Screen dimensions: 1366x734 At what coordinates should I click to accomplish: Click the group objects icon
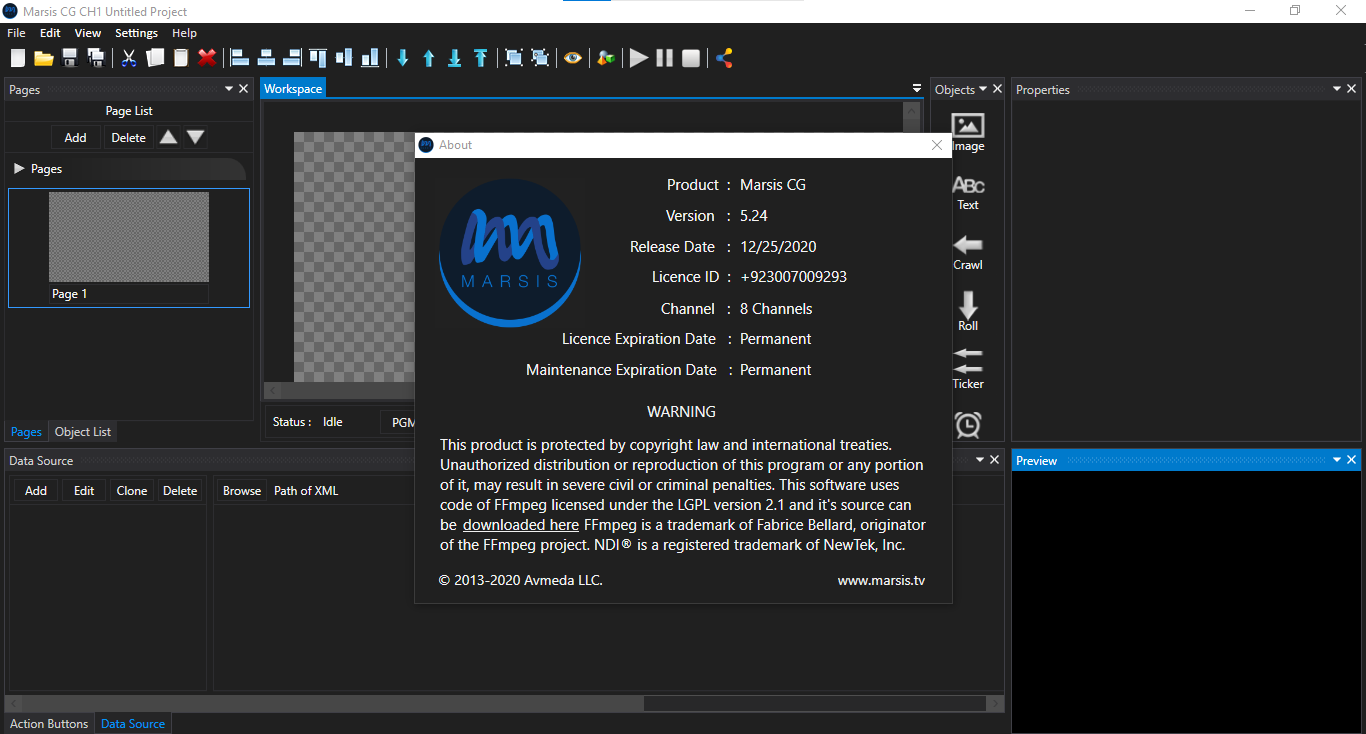click(x=514, y=58)
